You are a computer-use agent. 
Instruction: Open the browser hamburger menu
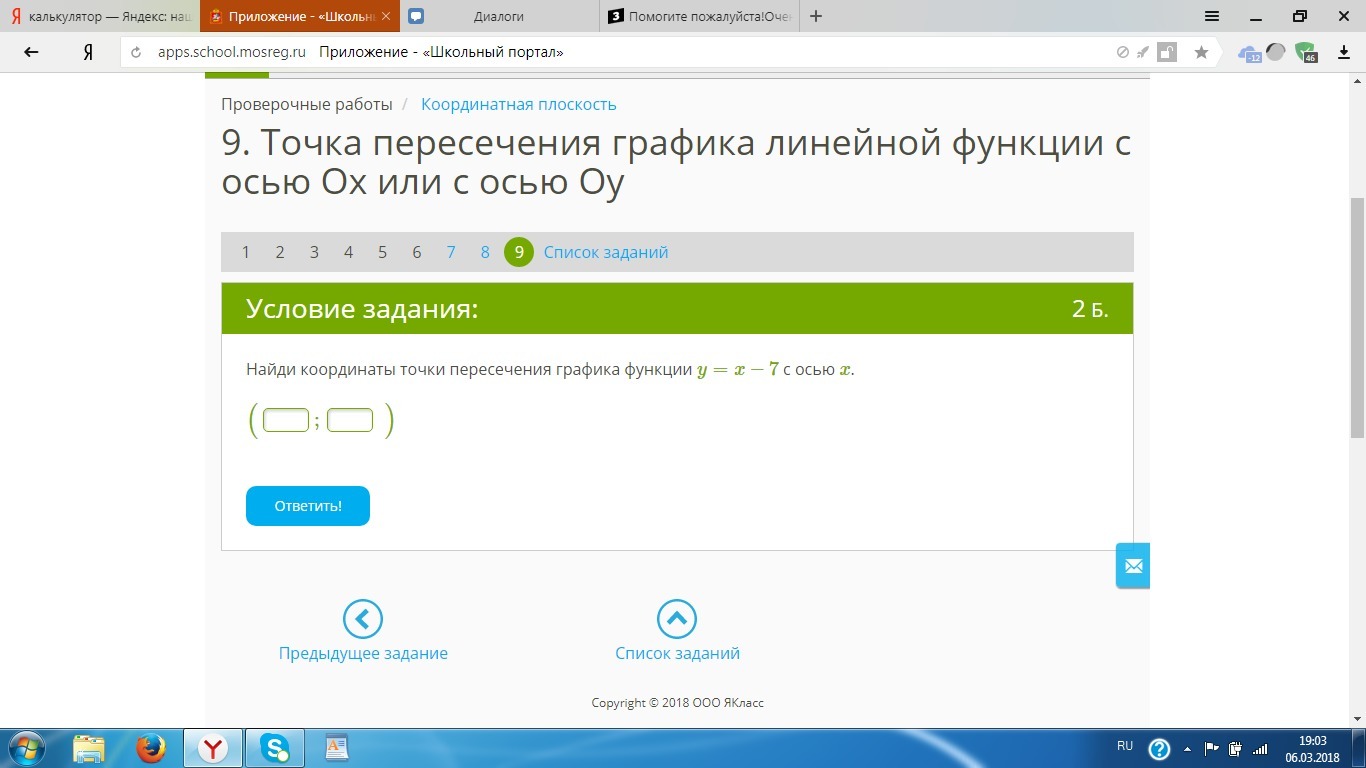pyautogui.click(x=1212, y=16)
